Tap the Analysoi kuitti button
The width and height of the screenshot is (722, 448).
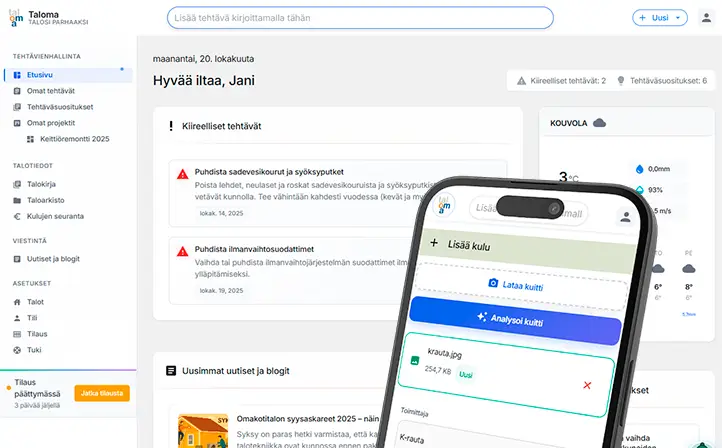[518, 321]
